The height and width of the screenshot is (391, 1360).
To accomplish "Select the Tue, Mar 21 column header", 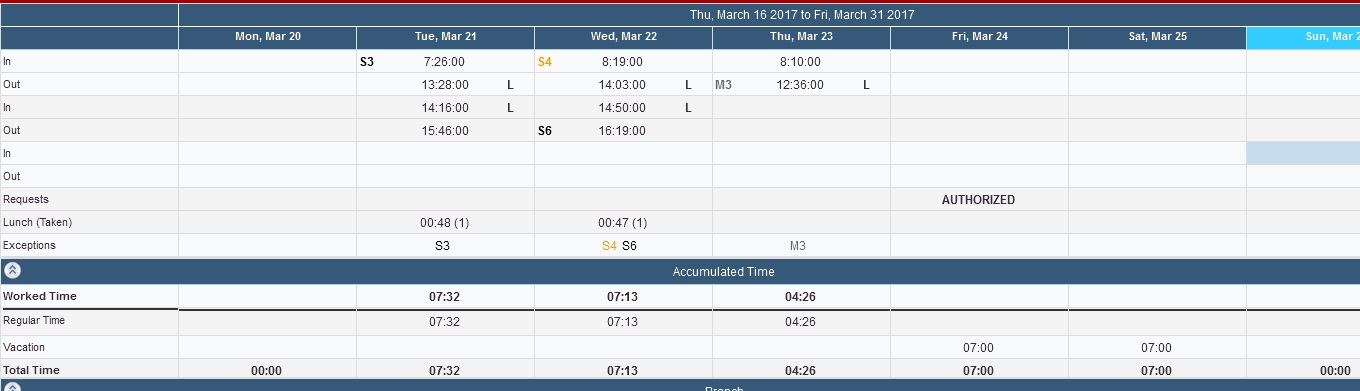I will [x=445, y=38].
